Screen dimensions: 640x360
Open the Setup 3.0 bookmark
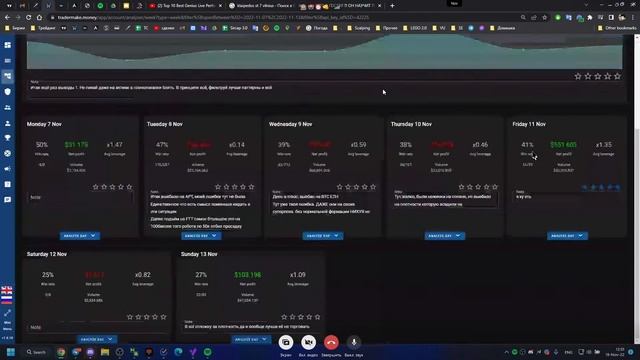(x=235, y=28)
